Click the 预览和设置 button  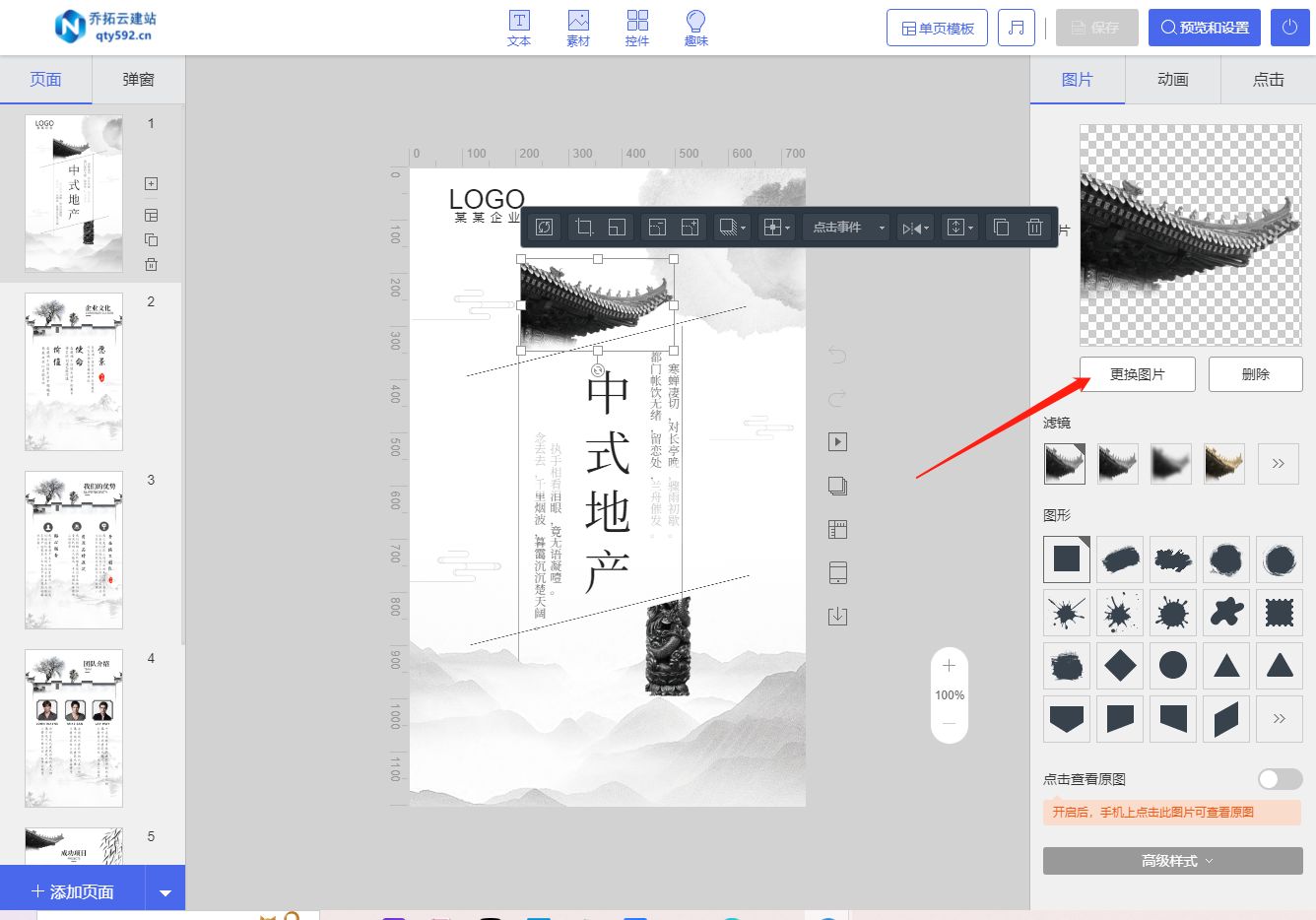(x=1205, y=28)
